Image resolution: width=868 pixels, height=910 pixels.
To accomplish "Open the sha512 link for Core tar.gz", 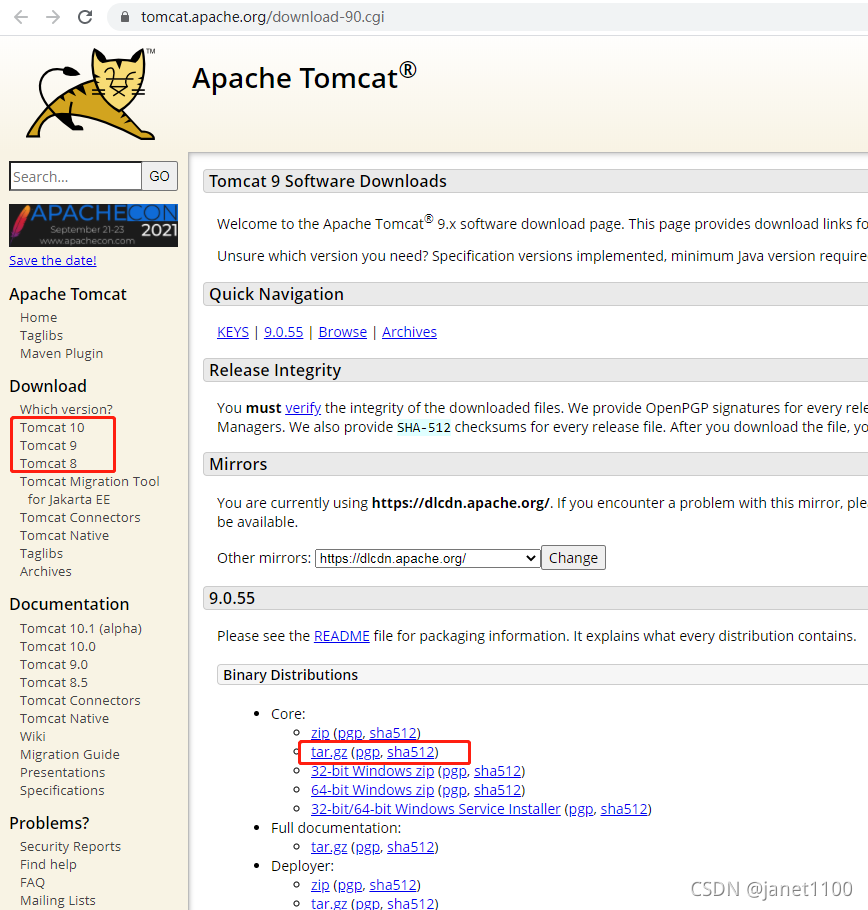I will tap(411, 752).
